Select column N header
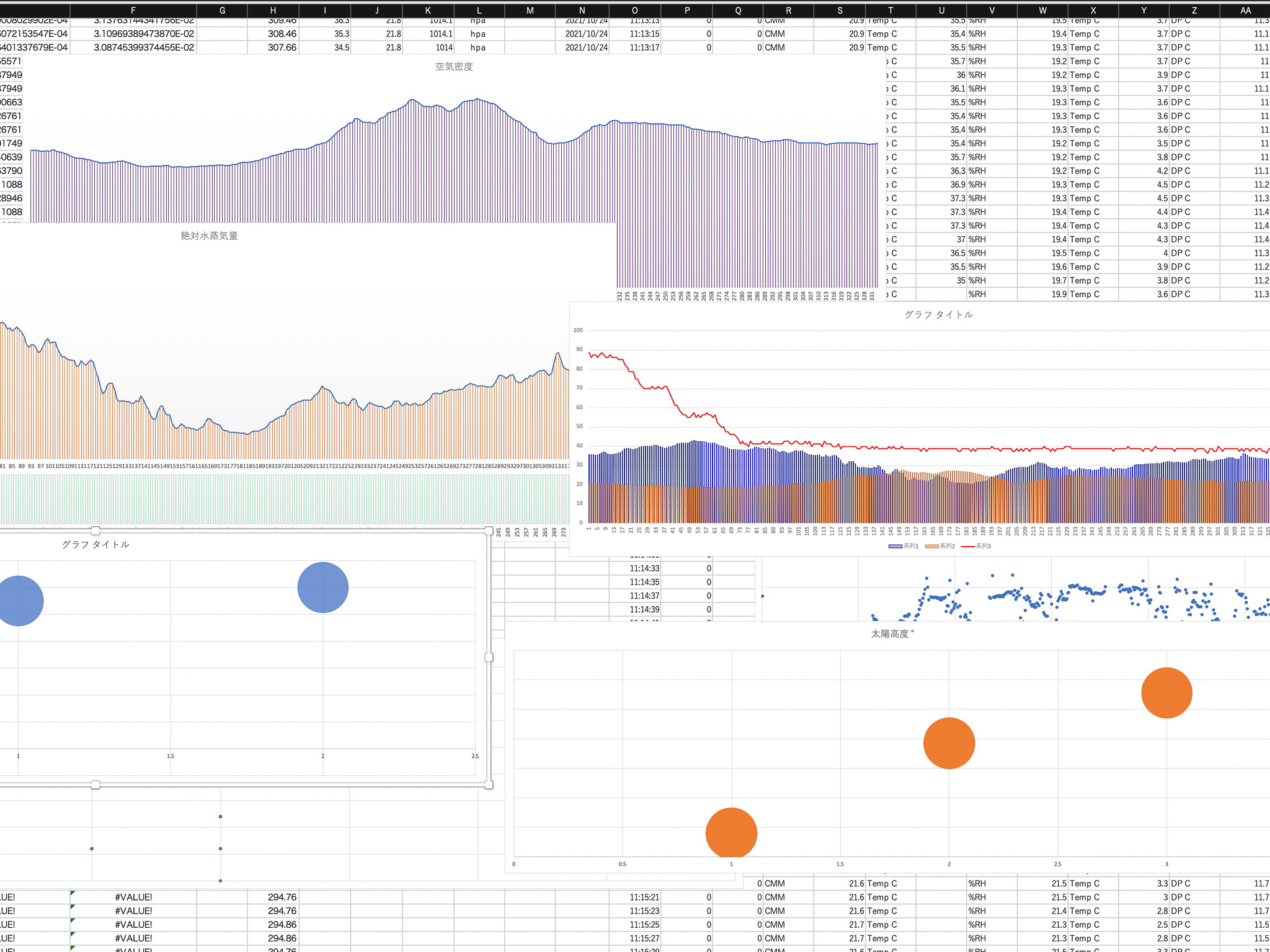The height and width of the screenshot is (952, 1270). pyautogui.click(x=582, y=11)
